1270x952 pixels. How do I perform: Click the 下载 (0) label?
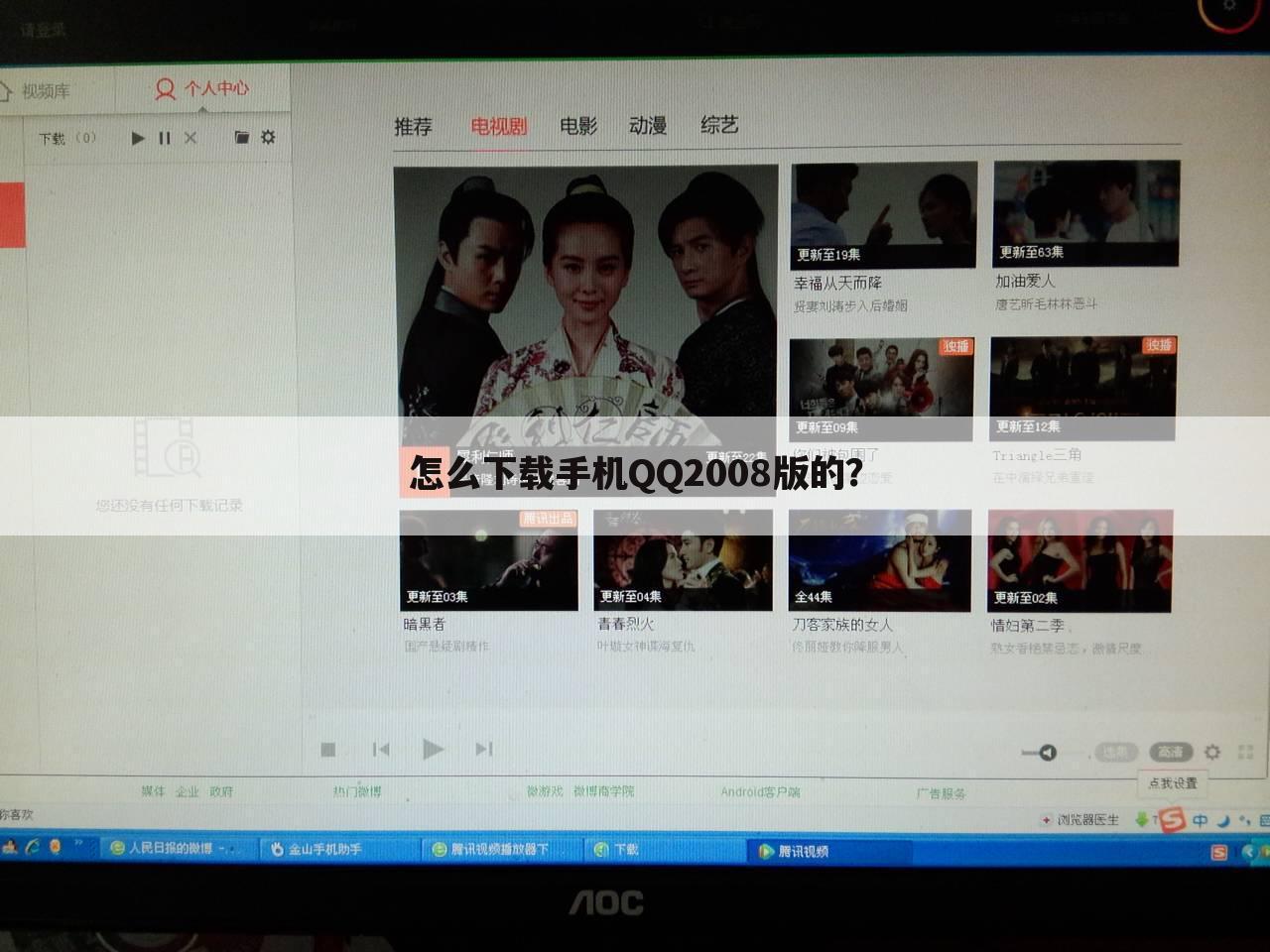click(x=67, y=139)
